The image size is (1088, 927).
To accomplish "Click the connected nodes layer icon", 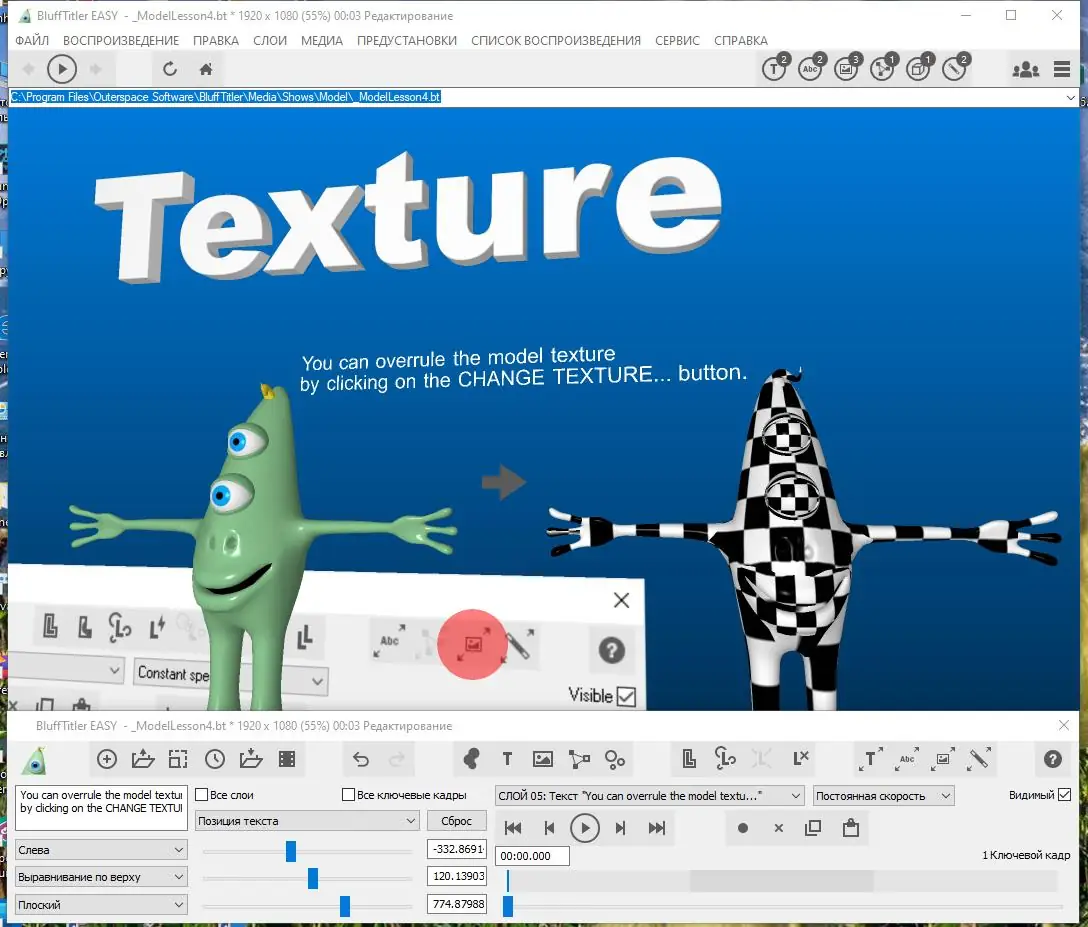I will point(579,759).
